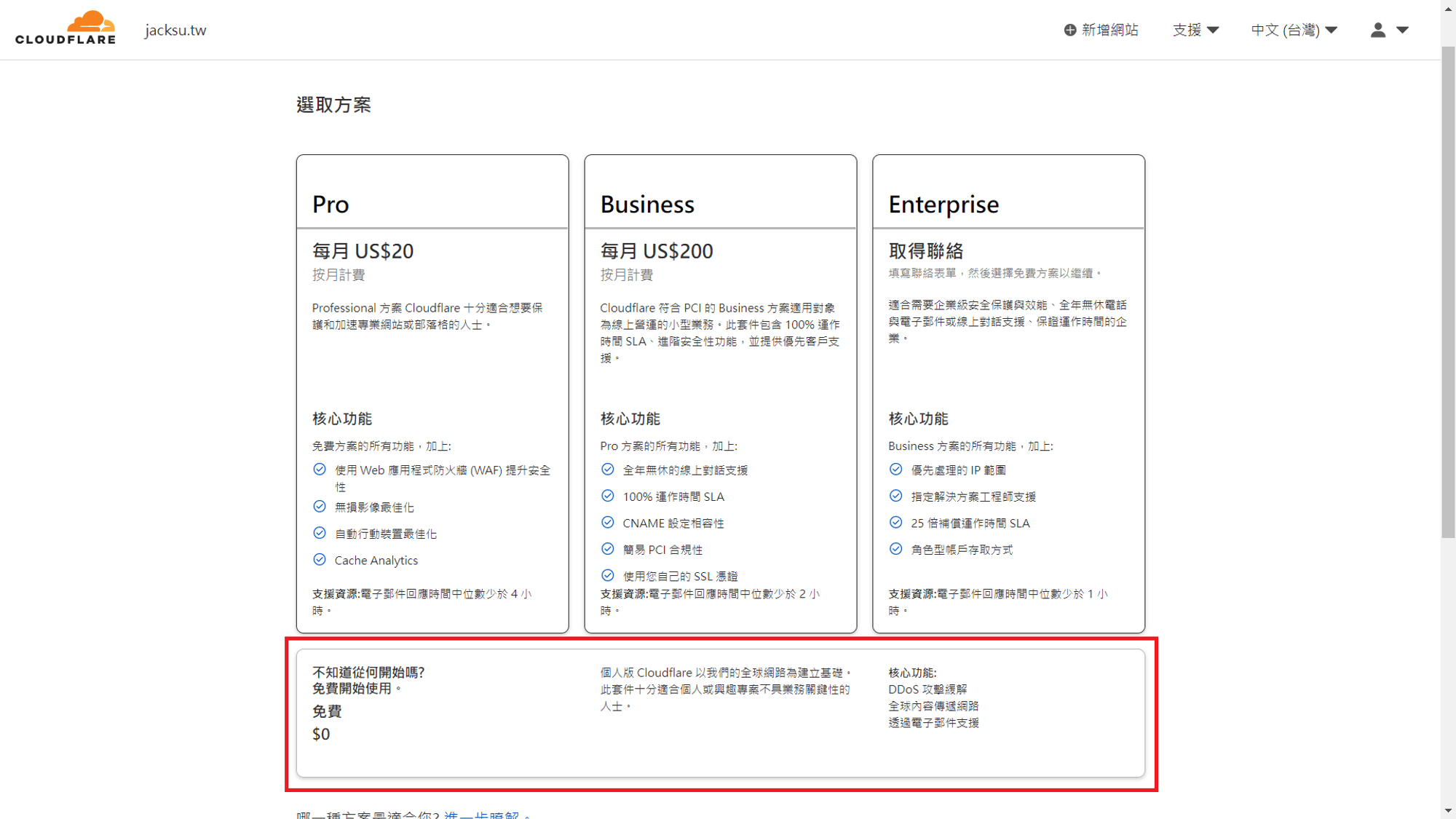Click checkmark icon next to 指定解決方案工程師支援

896,496
